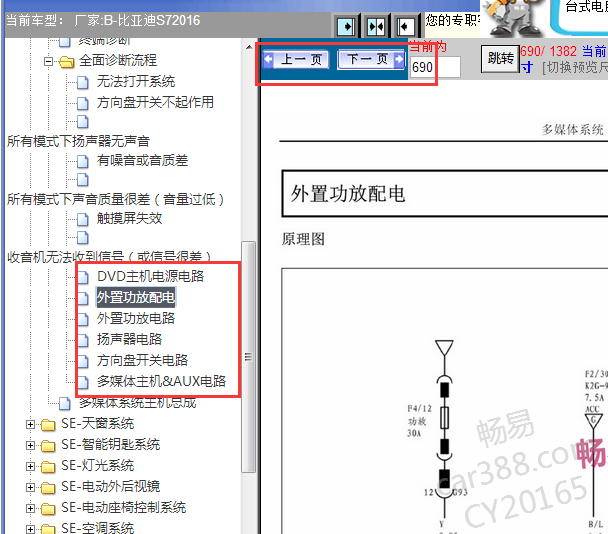
Task: Click the SE-智能钥匙系统 folder icon
Action: pyautogui.click(x=48, y=446)
